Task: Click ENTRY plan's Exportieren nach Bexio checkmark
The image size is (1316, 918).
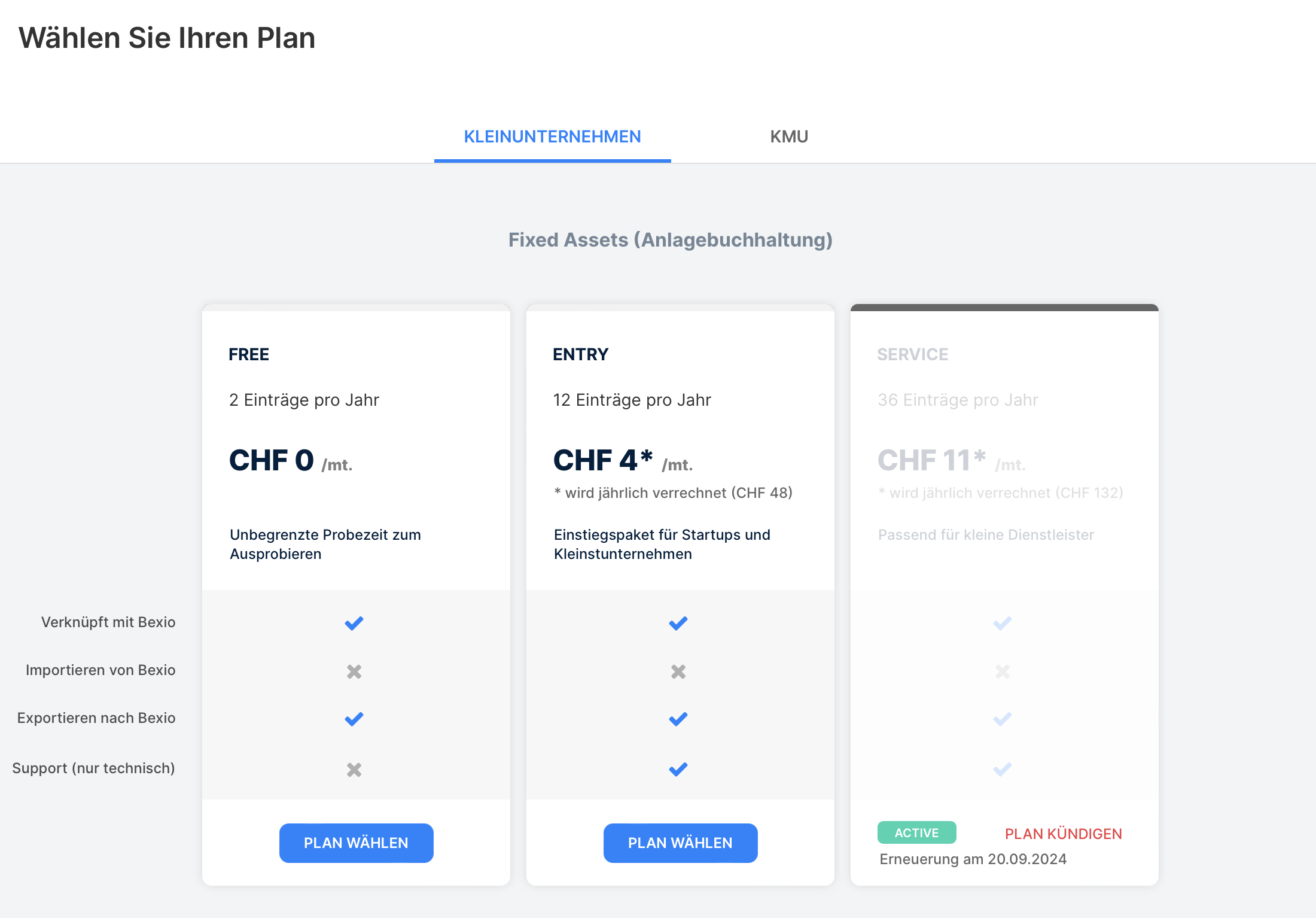Action: coord(678,719)
